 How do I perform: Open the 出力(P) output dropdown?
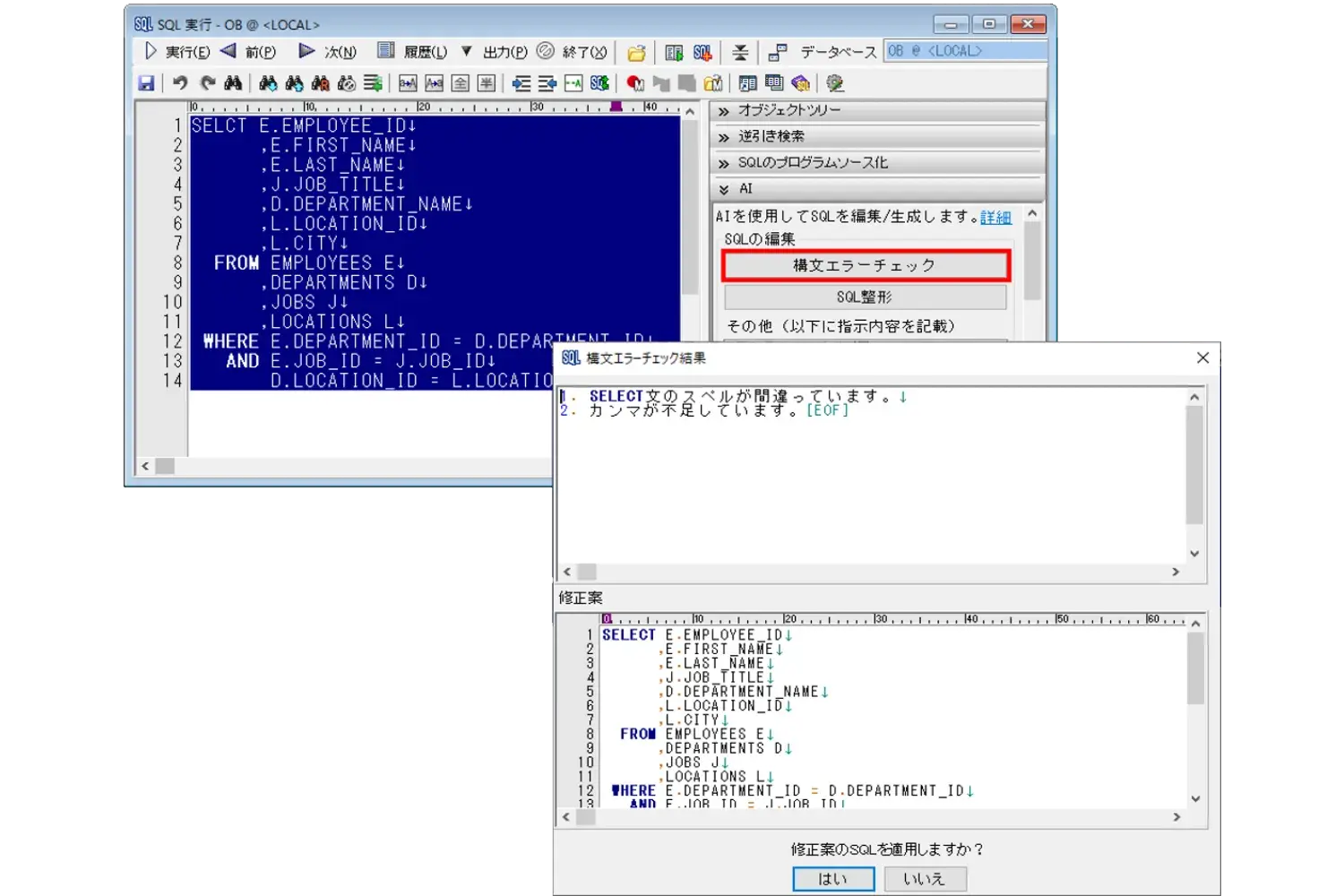(x=495, y=52)
